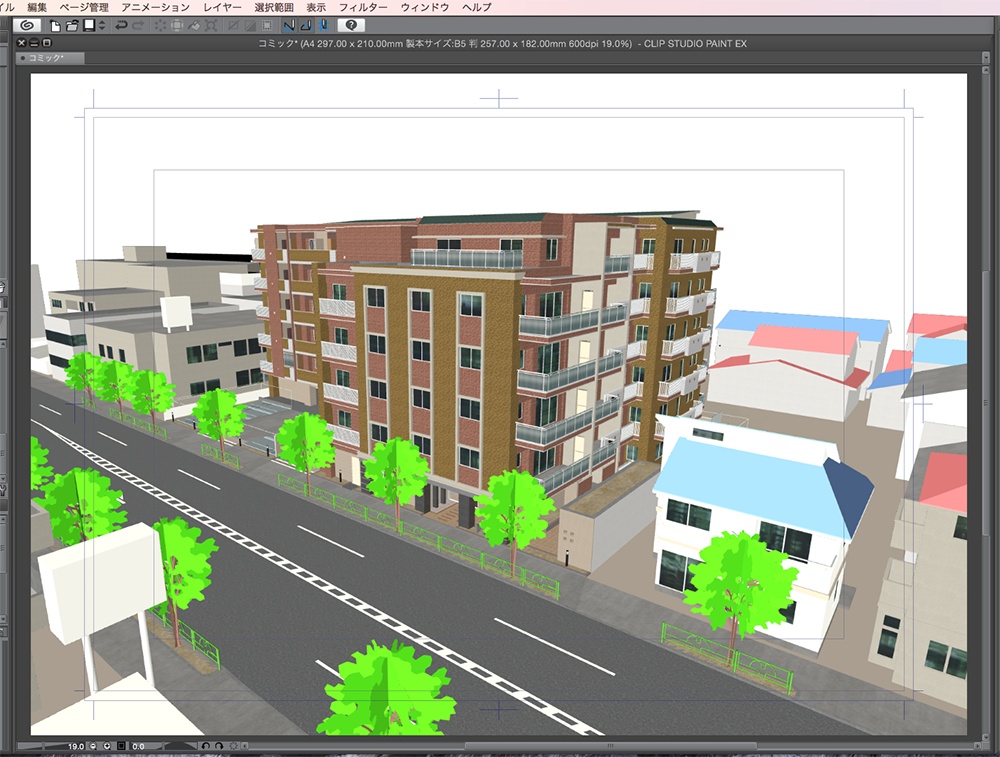1000x757 pixels.
Task: Select the rotate canvas left icon
Action: [207, 747]
